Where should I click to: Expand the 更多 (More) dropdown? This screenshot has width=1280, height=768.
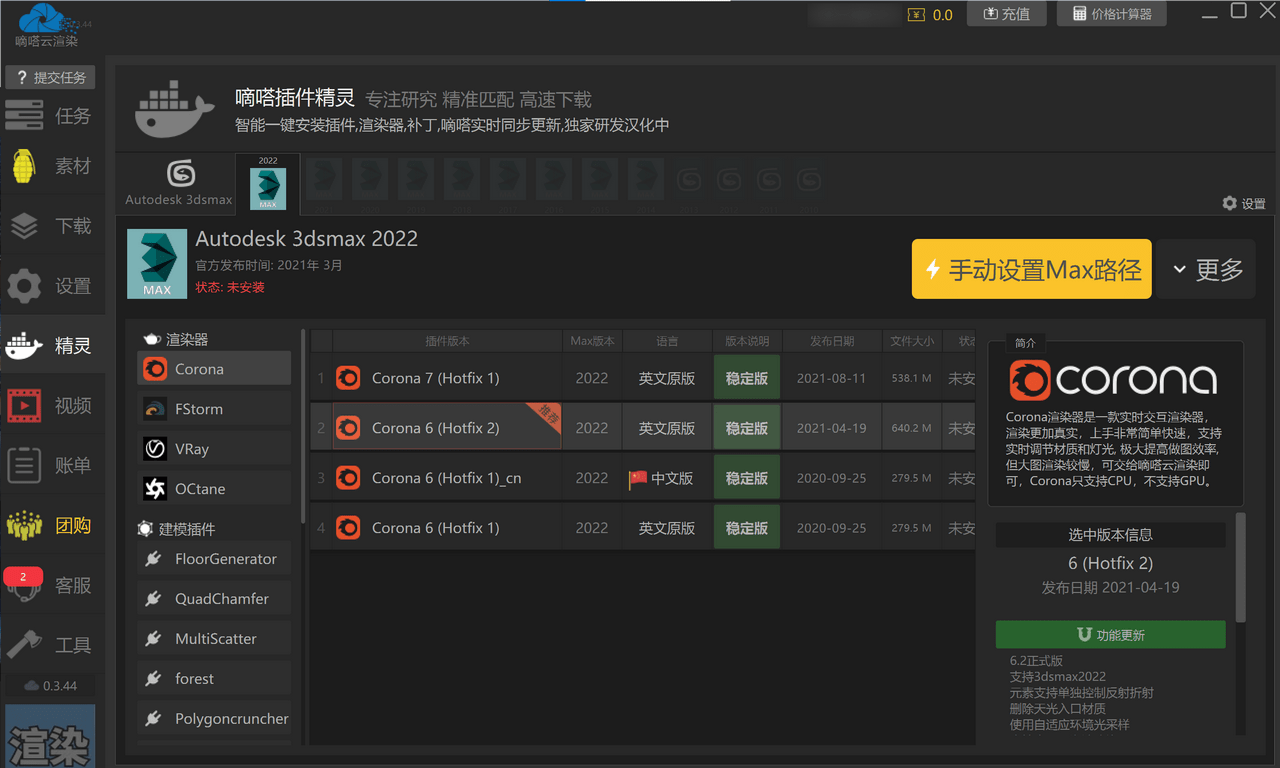pyautogui.click(x=1206, y=268)
